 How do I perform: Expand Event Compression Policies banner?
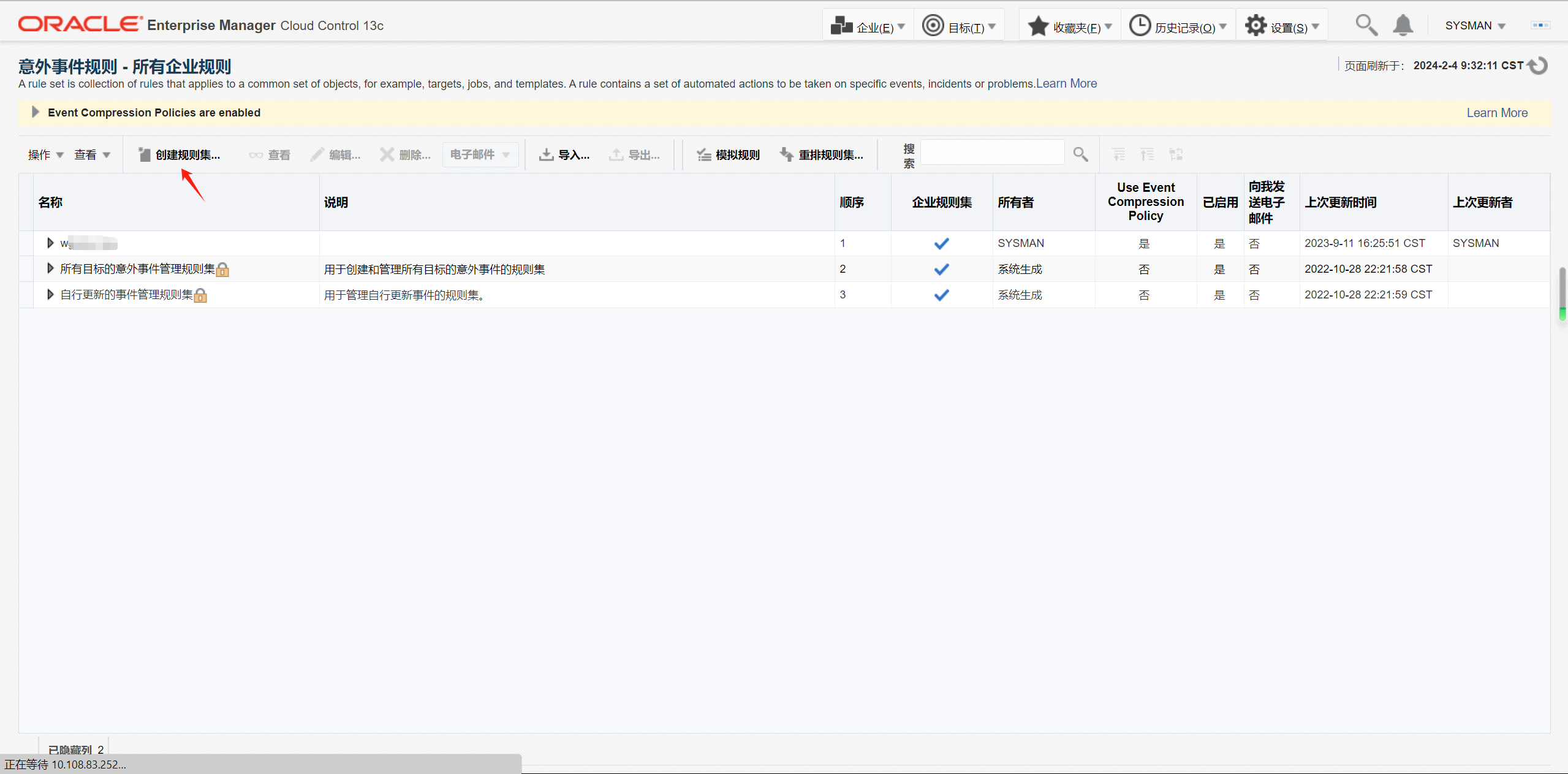click(x=35, y=112)
